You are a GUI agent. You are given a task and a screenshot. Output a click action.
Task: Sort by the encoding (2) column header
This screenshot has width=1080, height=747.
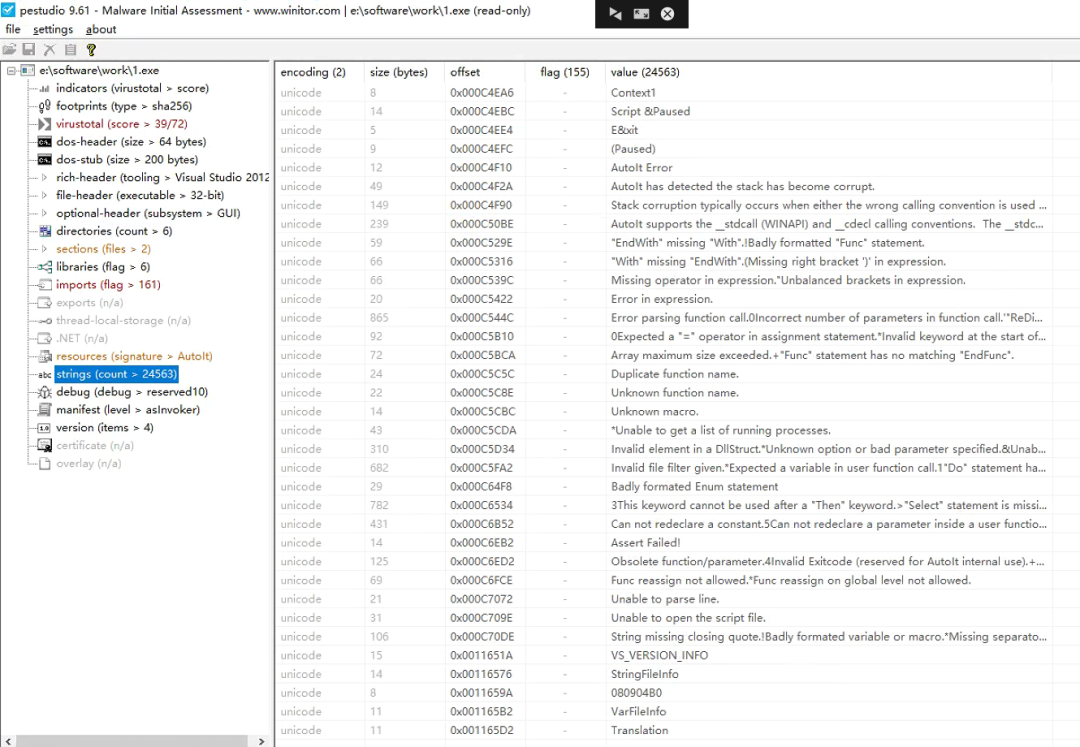coord(320,72)
